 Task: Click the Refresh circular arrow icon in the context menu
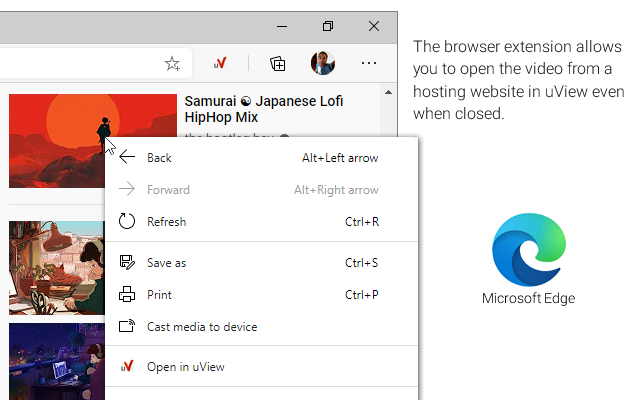tap(127, 222)
